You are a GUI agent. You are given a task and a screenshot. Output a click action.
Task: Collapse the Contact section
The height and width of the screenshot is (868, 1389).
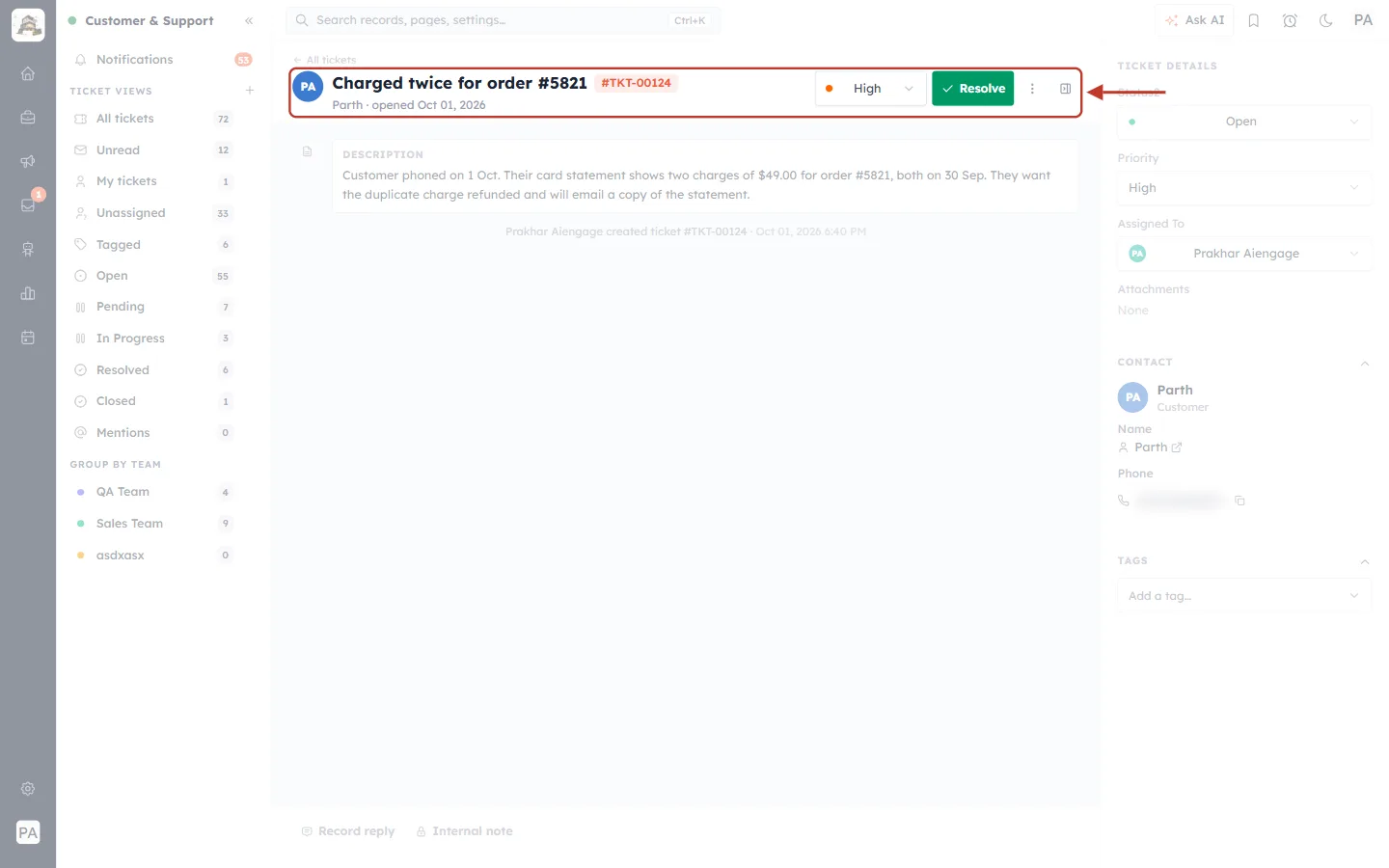click(1365, 364)
